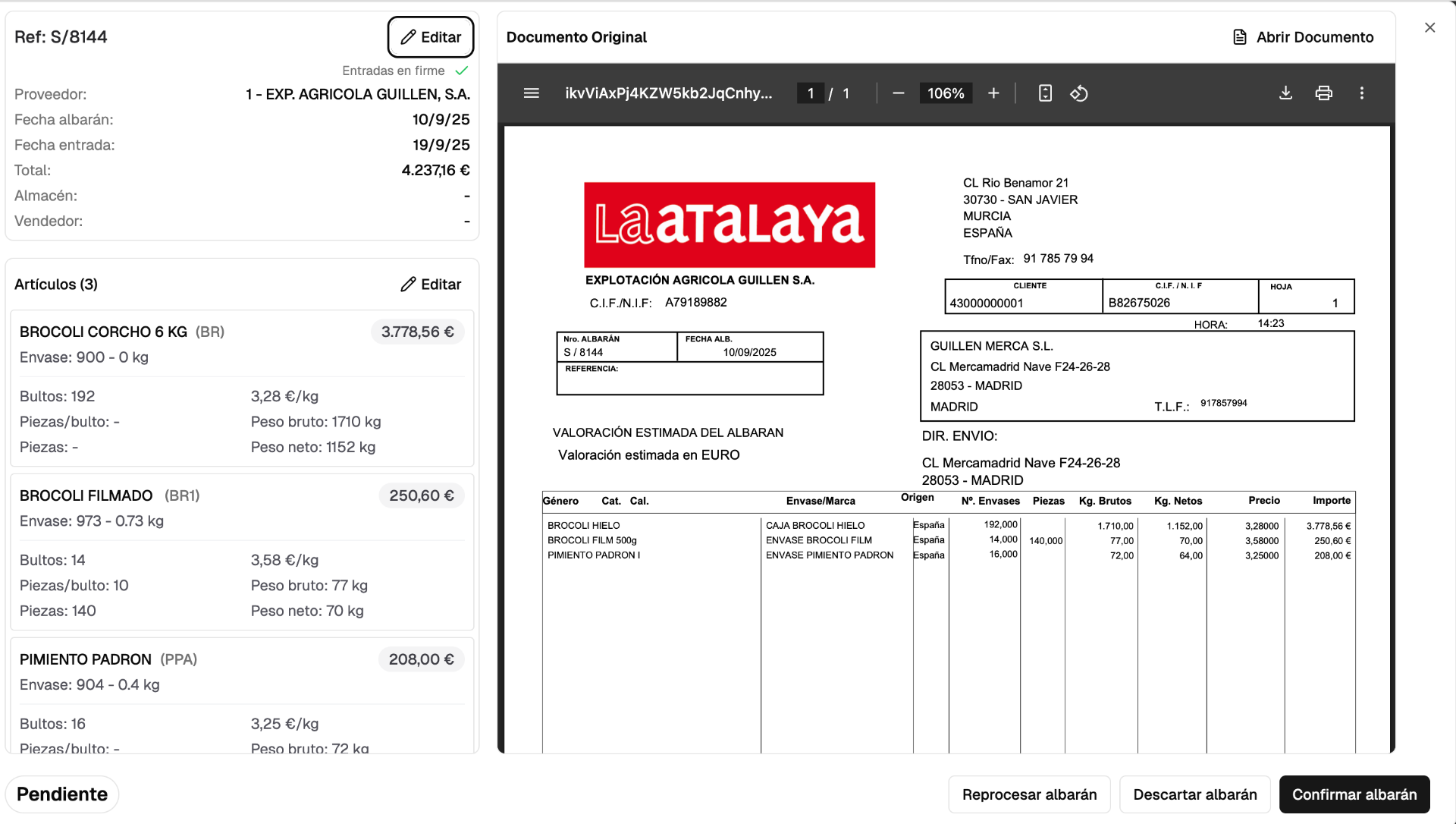Image resolution: width=1456 pixels, height=824 pixels.
Task: Click the client number 43000000001 in the PDF
Action: (987, 303)
